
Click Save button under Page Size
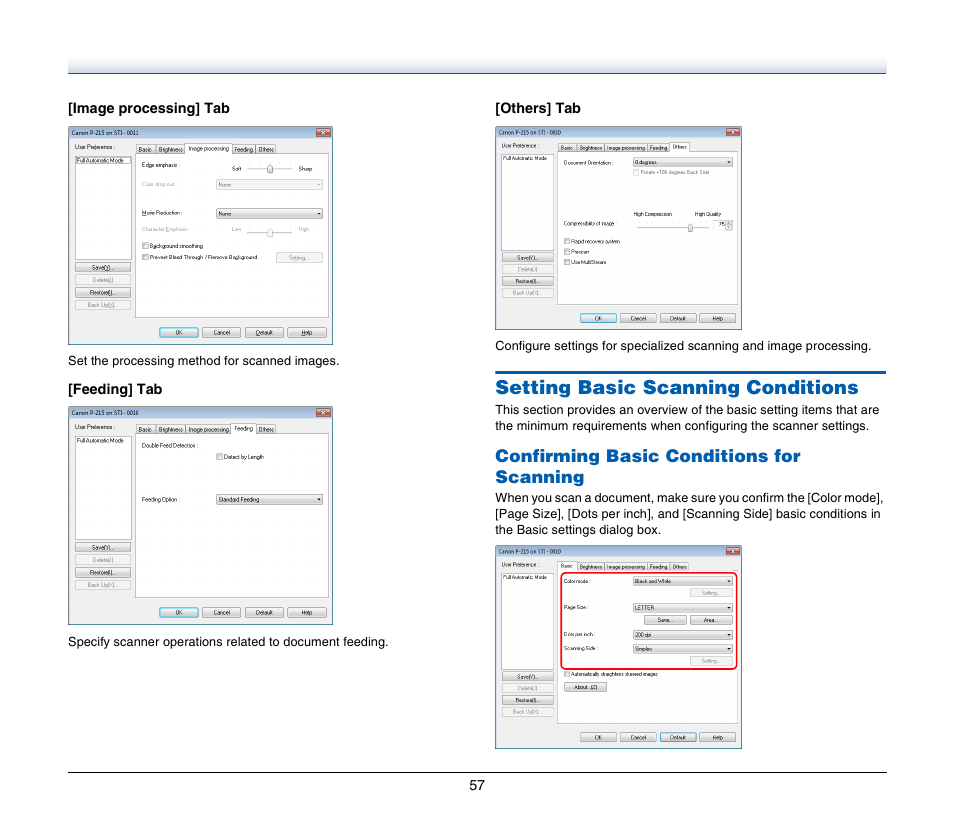point(665,620)
